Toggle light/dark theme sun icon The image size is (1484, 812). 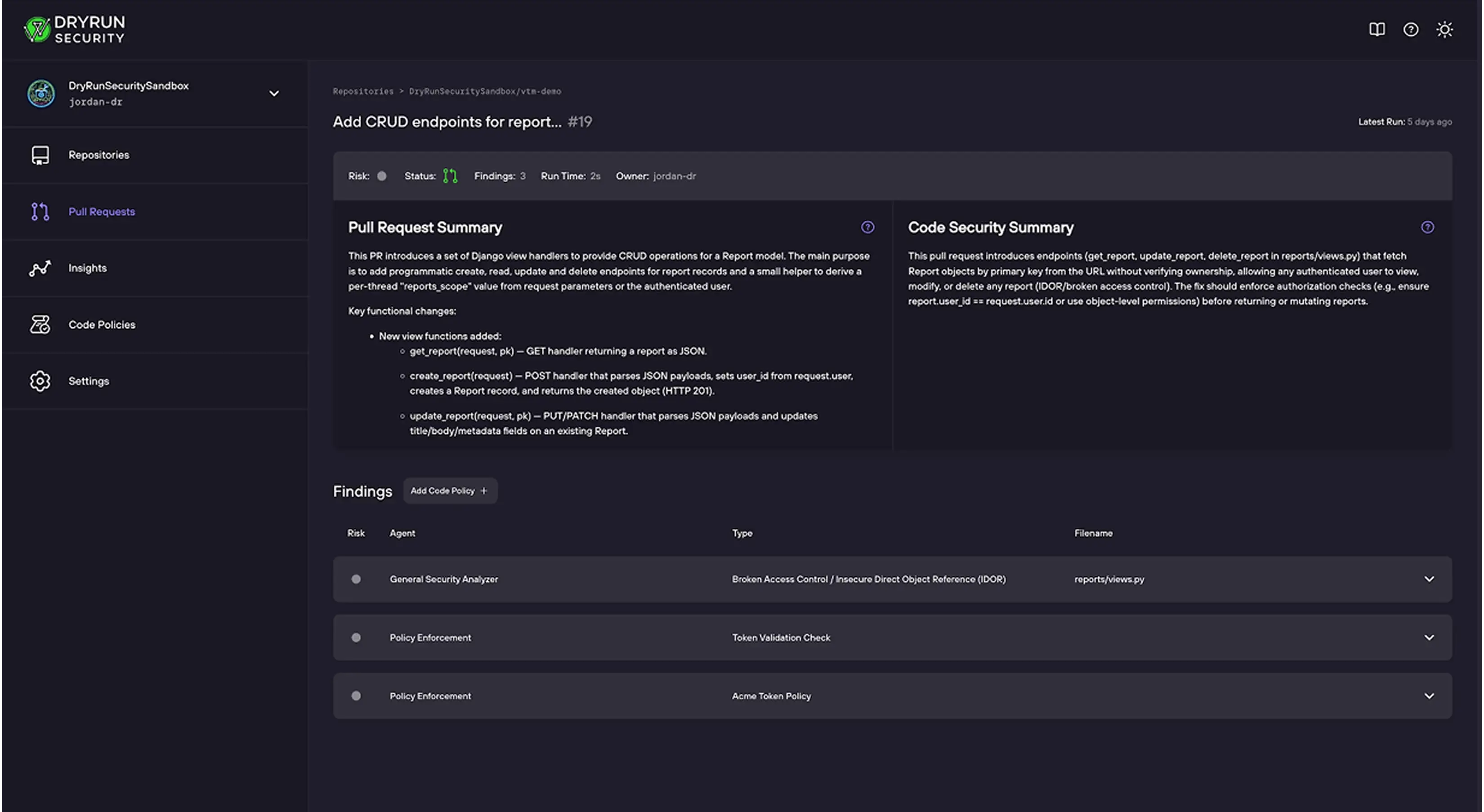pyautogui.click(x=1444, y=29)
